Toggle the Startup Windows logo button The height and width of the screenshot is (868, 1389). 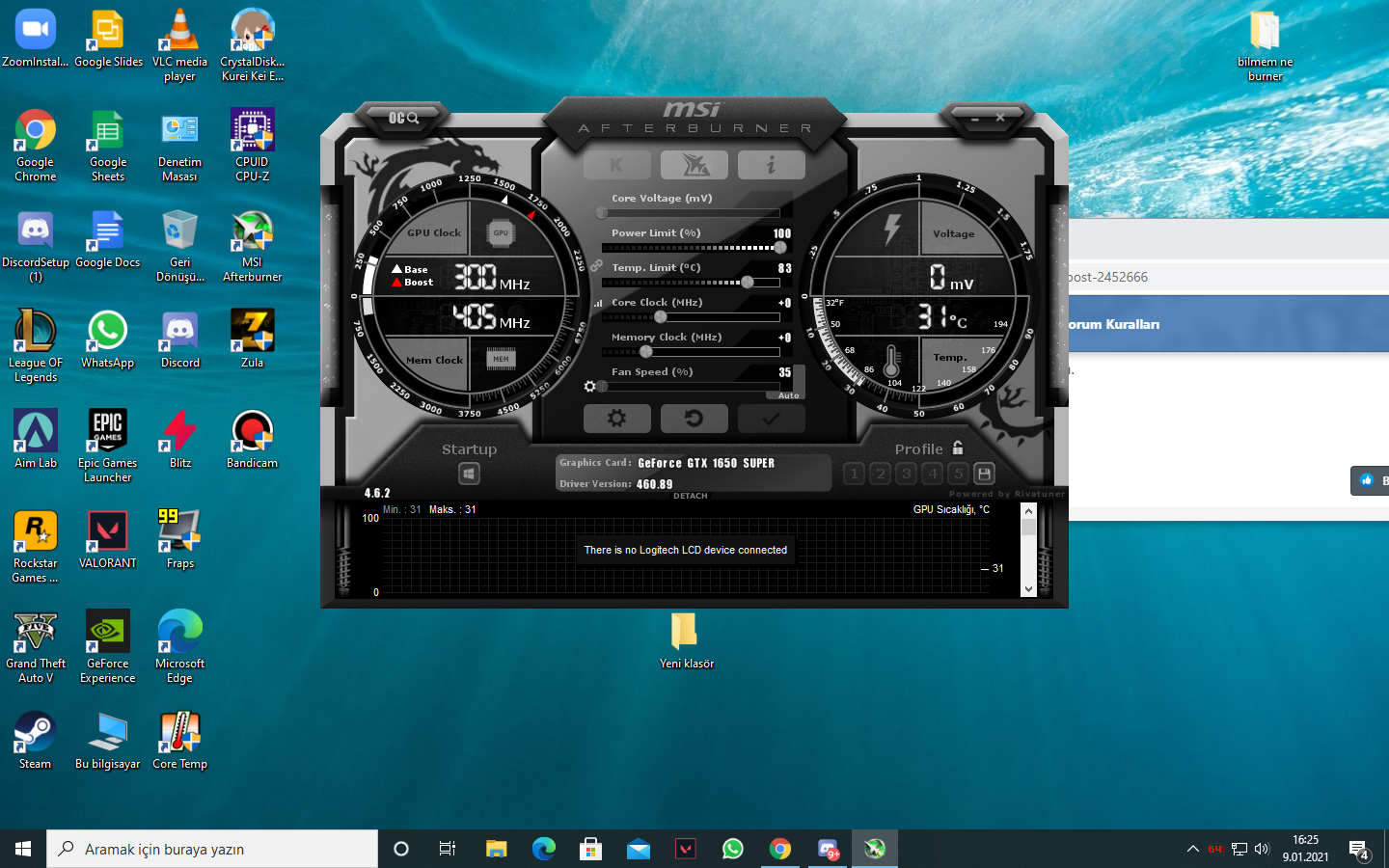[x=469, y=474]
